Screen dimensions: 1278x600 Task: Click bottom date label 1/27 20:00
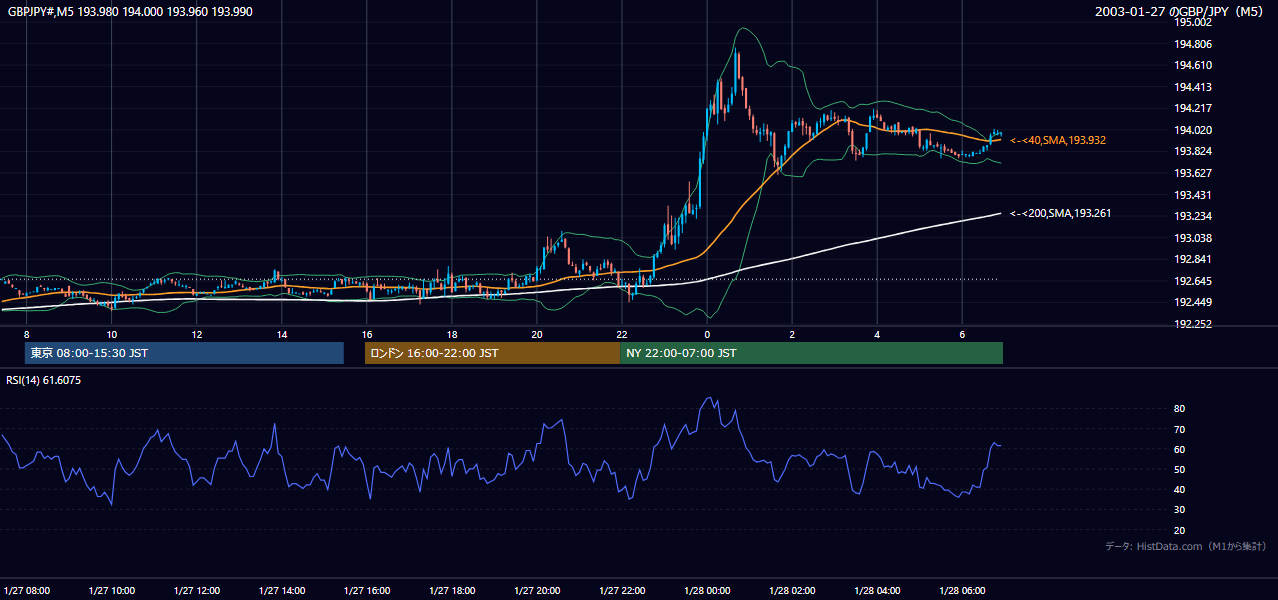coord(537,590)
